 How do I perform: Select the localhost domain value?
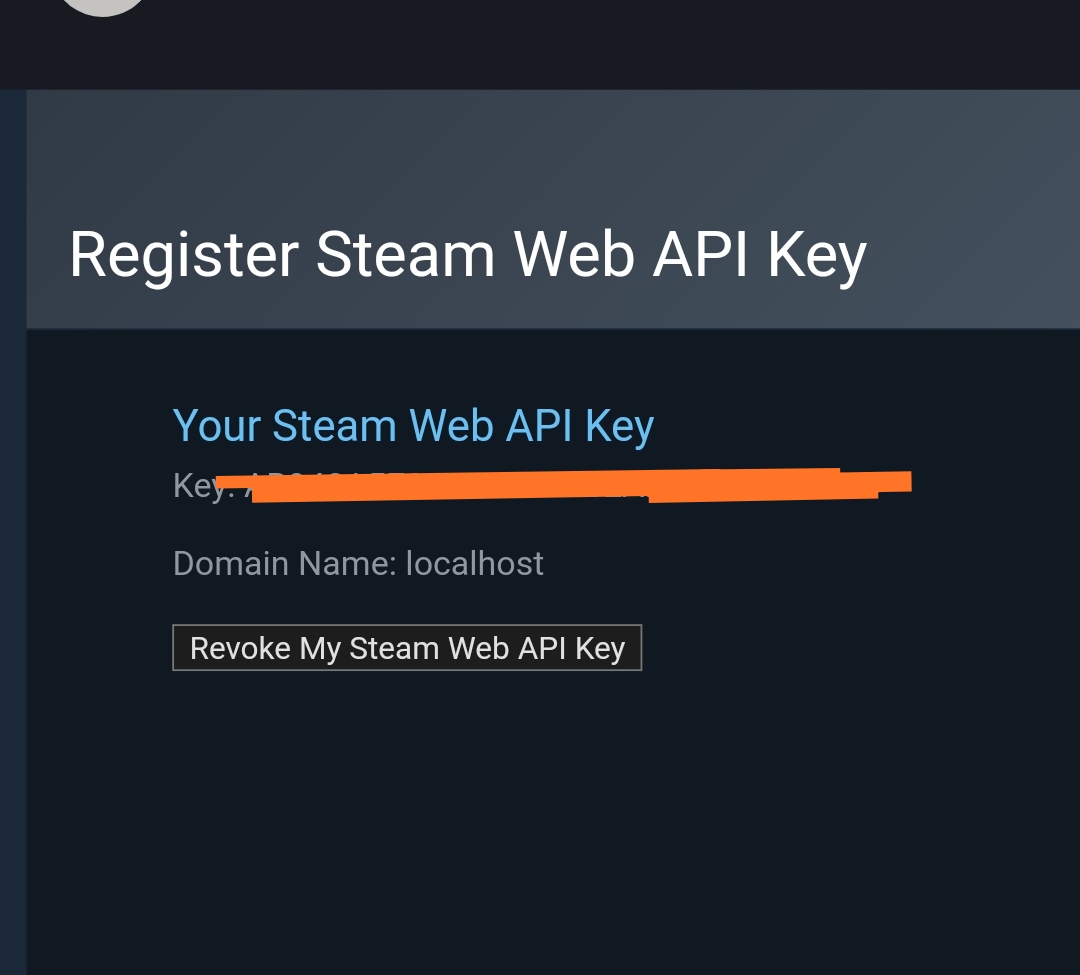(x=475, y=563)
